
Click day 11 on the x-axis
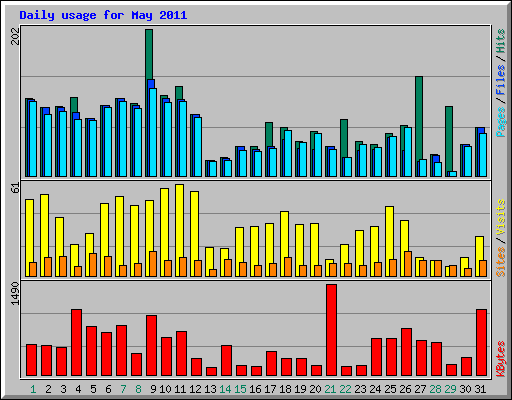coord(180,389)
